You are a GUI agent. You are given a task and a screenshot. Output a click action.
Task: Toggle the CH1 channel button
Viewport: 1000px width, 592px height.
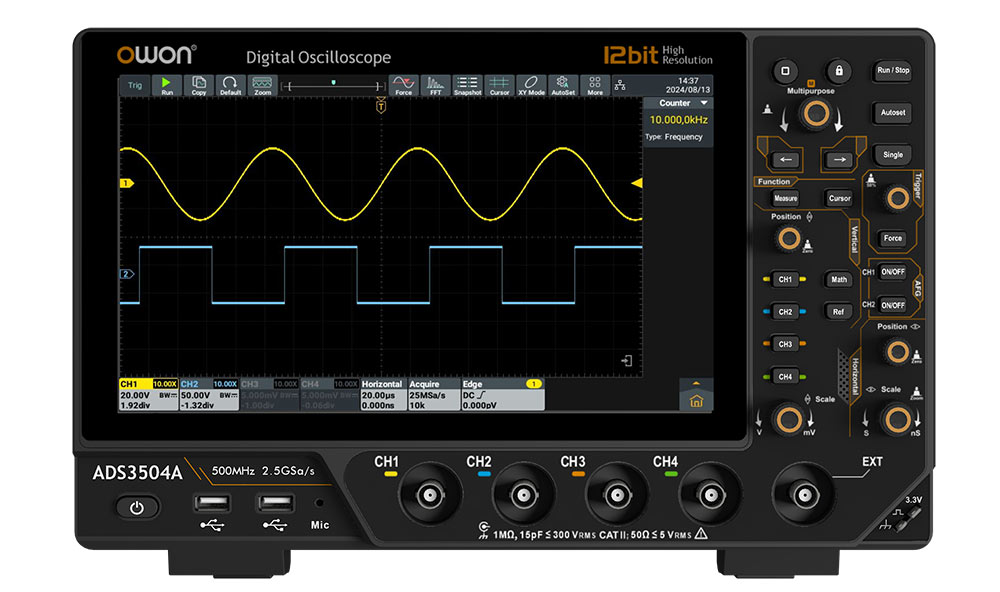(x=785, y=279)
